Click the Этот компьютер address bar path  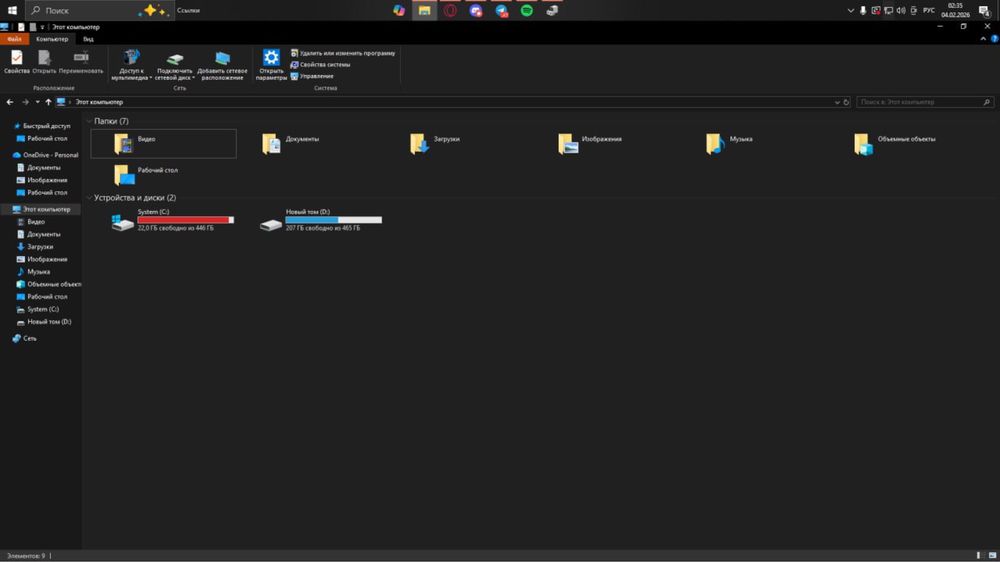coord(99,102)
